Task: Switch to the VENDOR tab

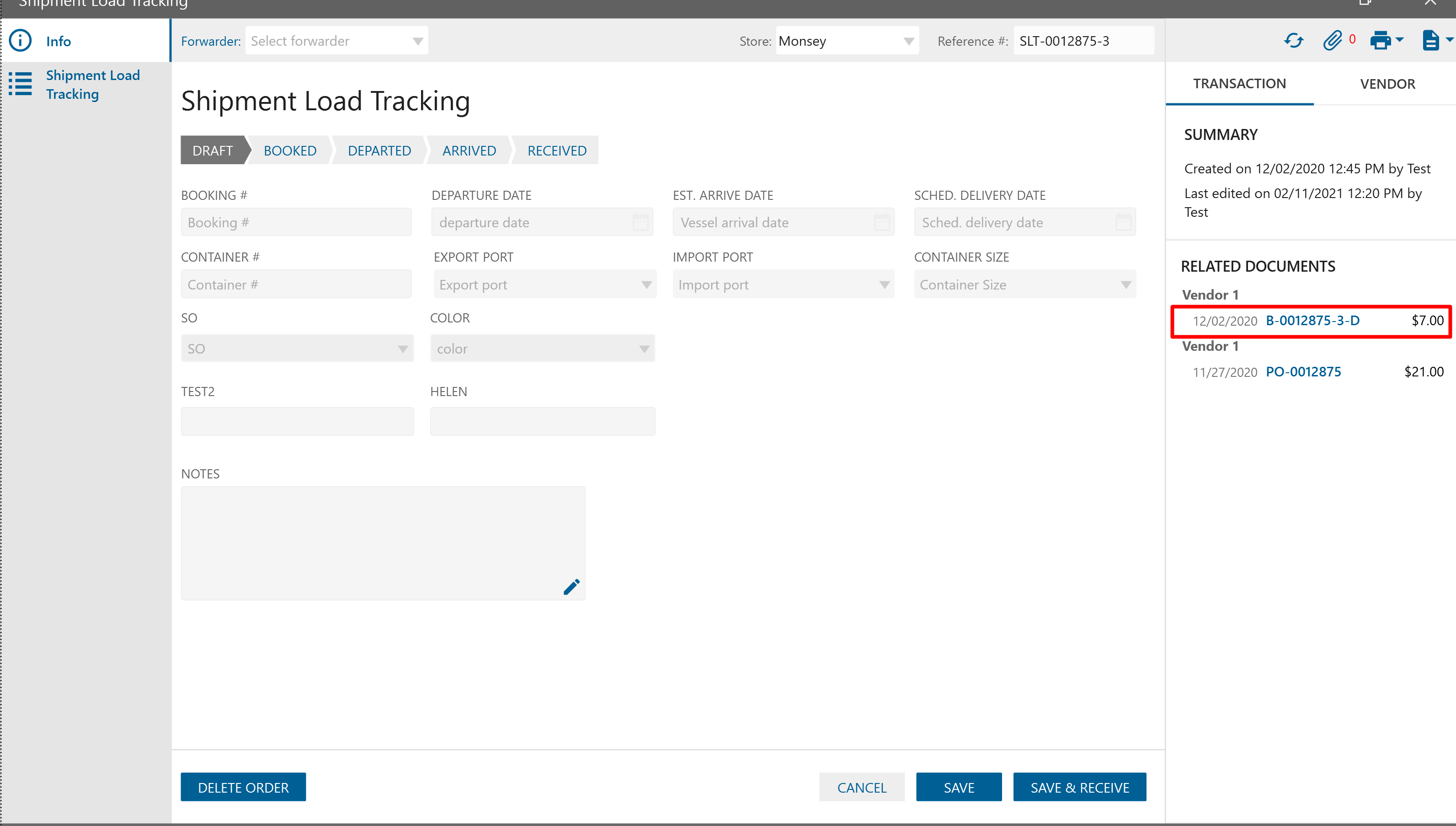Action: pos(1387,84)
